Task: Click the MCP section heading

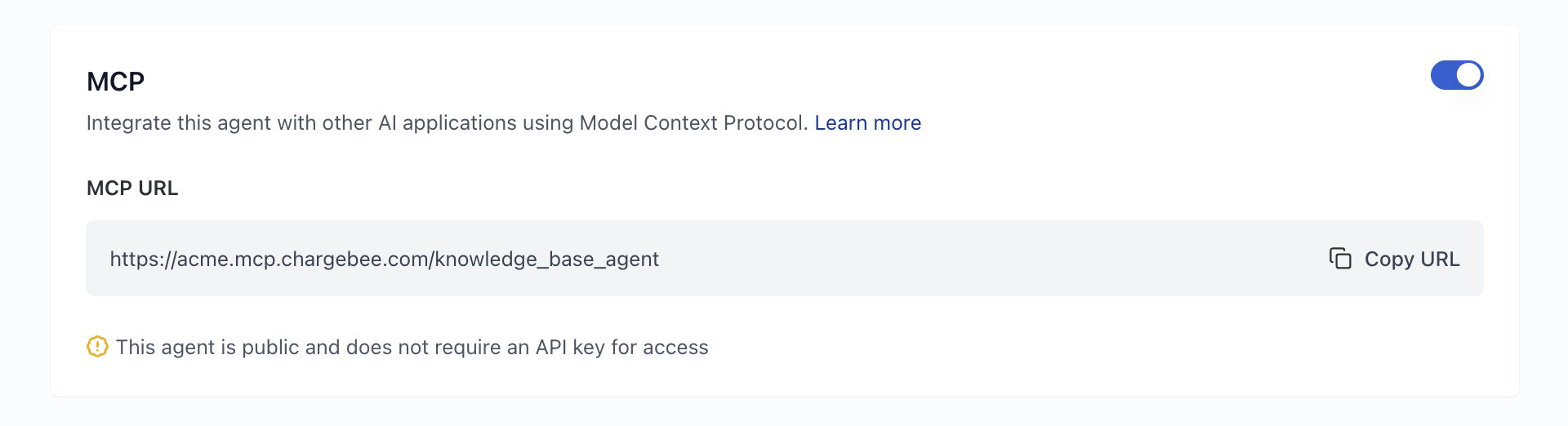Action: click(x=115, y=82)
